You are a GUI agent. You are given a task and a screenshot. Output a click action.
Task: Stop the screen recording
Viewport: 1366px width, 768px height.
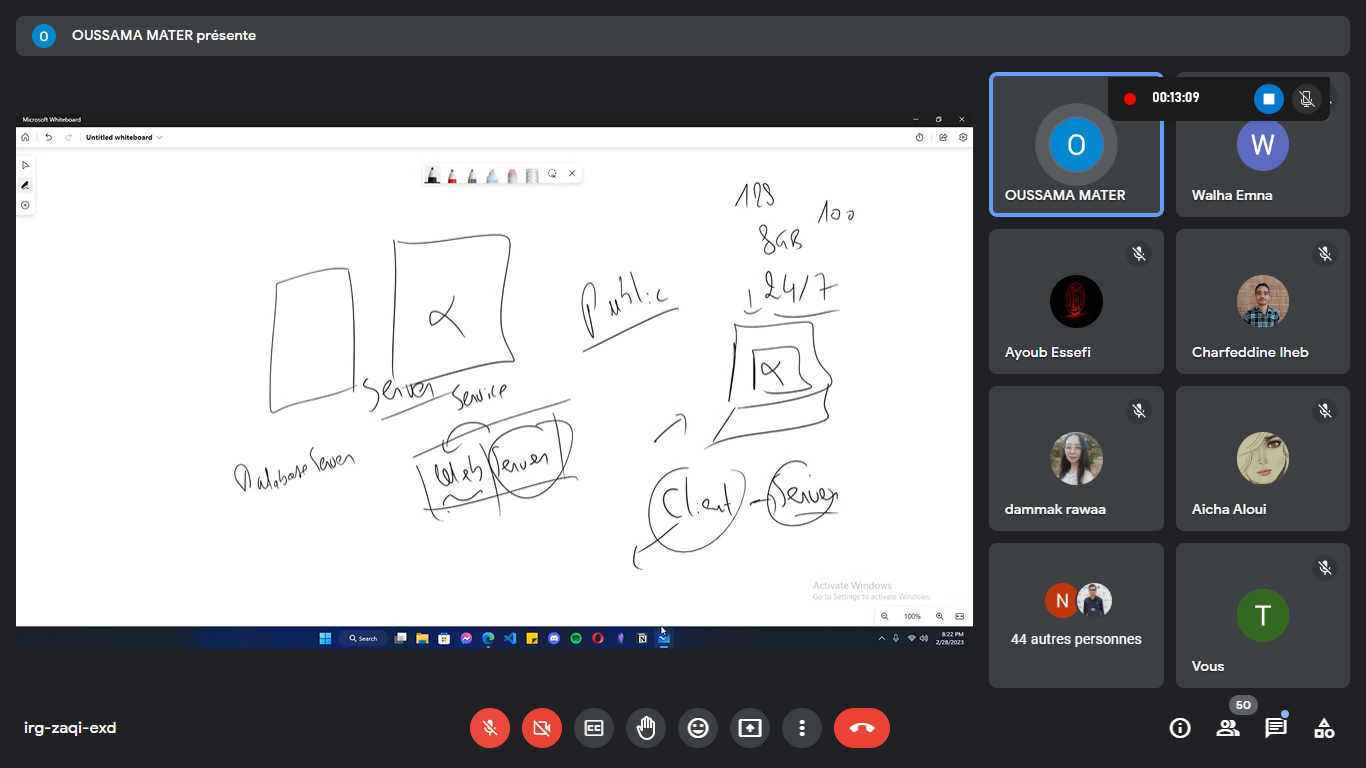point(1268,98)
